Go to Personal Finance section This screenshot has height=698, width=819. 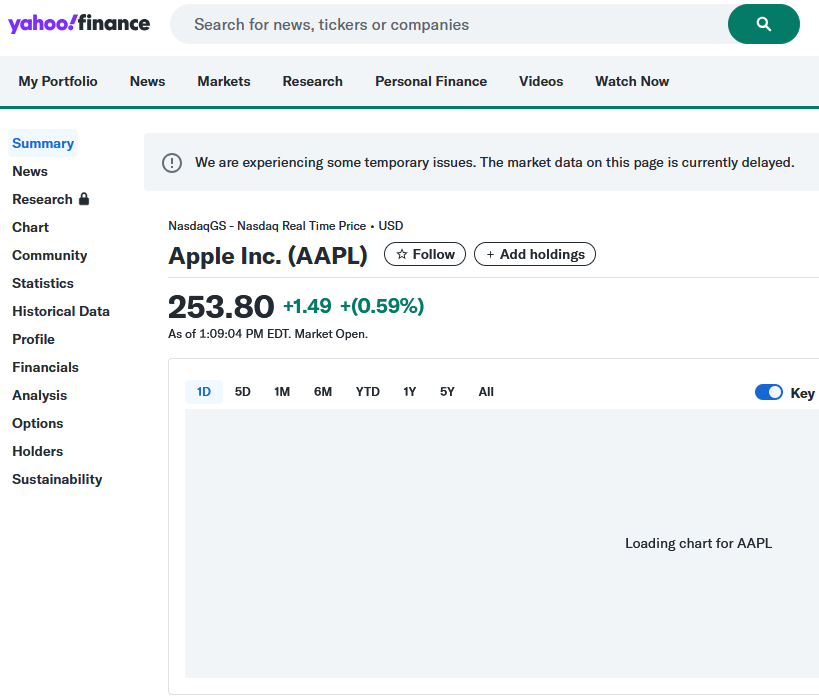[431, 81]
